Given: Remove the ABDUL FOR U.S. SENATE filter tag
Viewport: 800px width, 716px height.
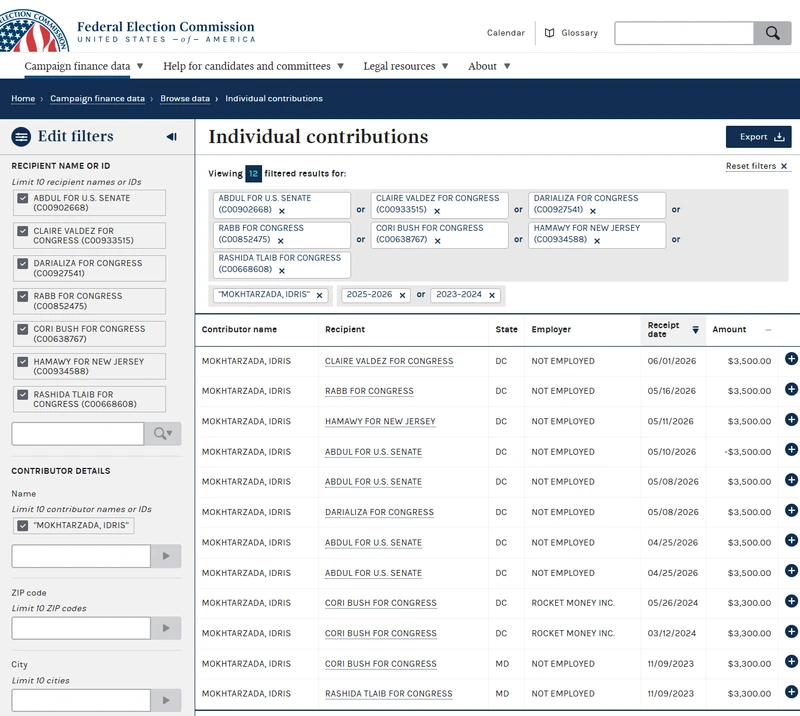Looking at the screenshot, I should 282,211.
